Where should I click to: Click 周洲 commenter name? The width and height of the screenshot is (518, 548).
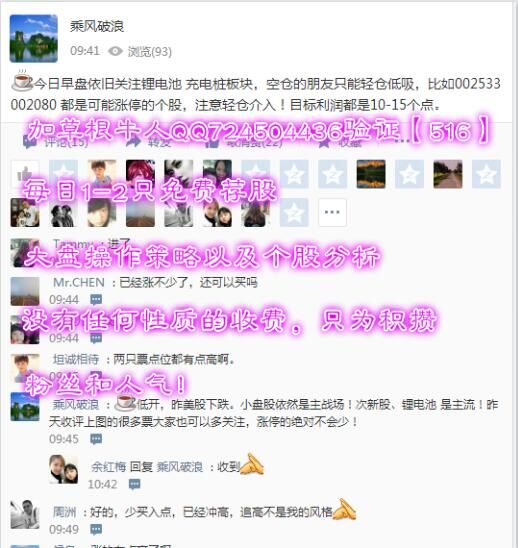[x=64, y=512]
